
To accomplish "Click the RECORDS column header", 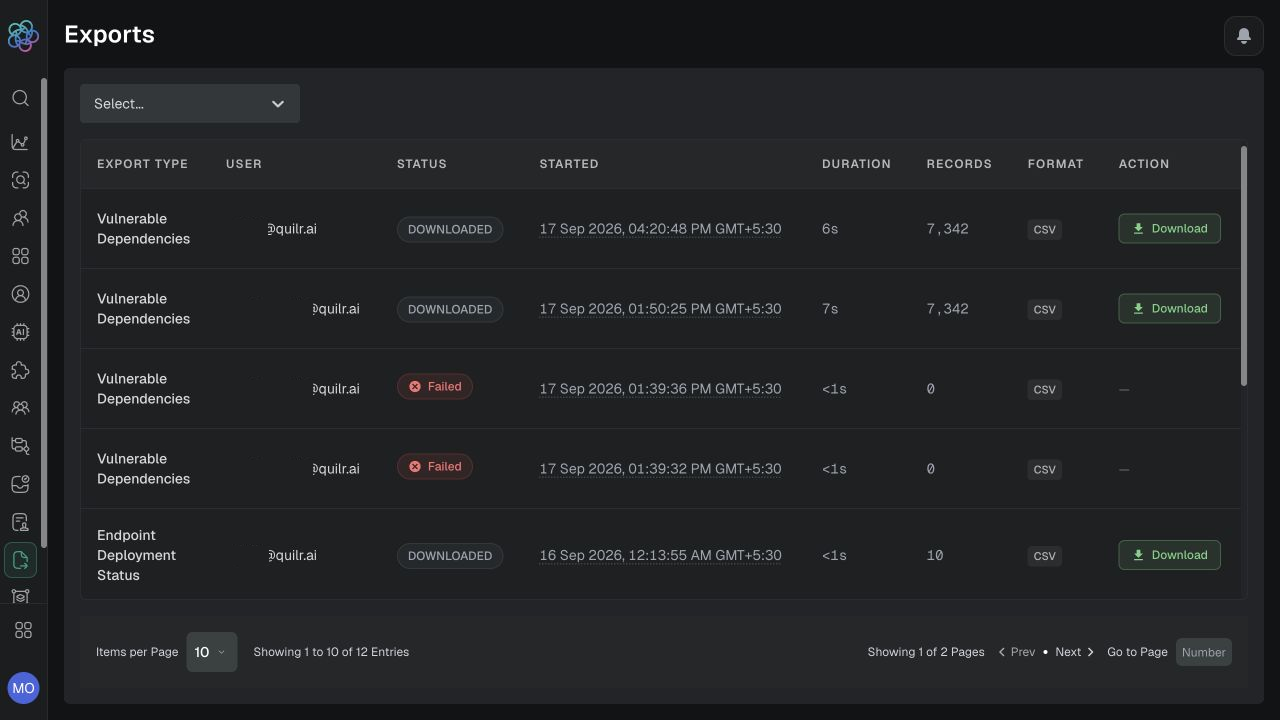I will click(x=959, y=164).
